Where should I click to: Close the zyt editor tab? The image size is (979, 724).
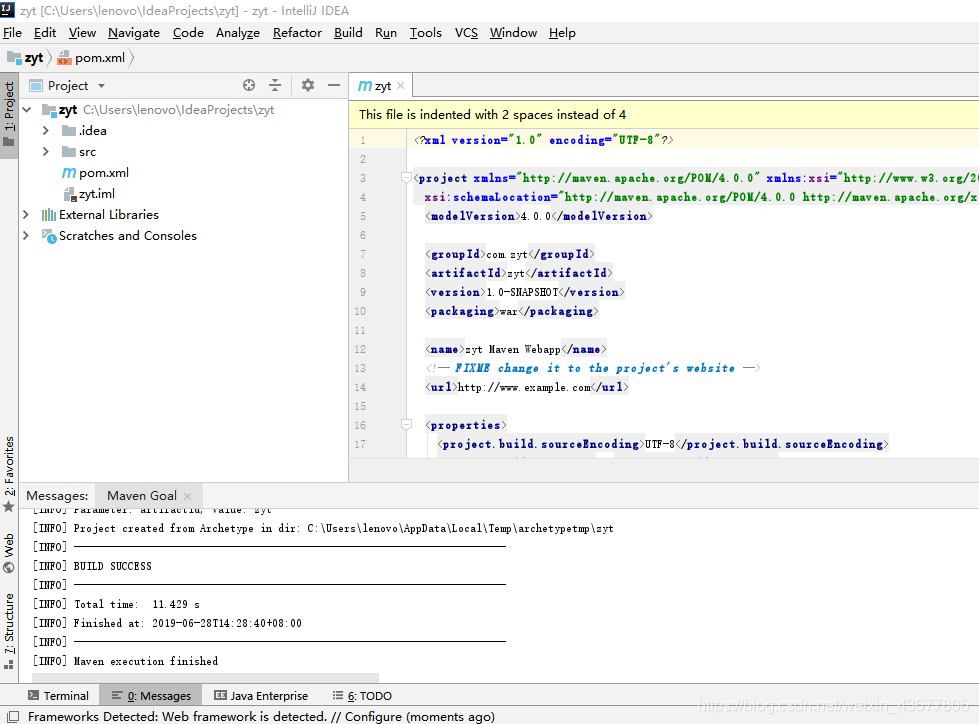tap(401, 86)
